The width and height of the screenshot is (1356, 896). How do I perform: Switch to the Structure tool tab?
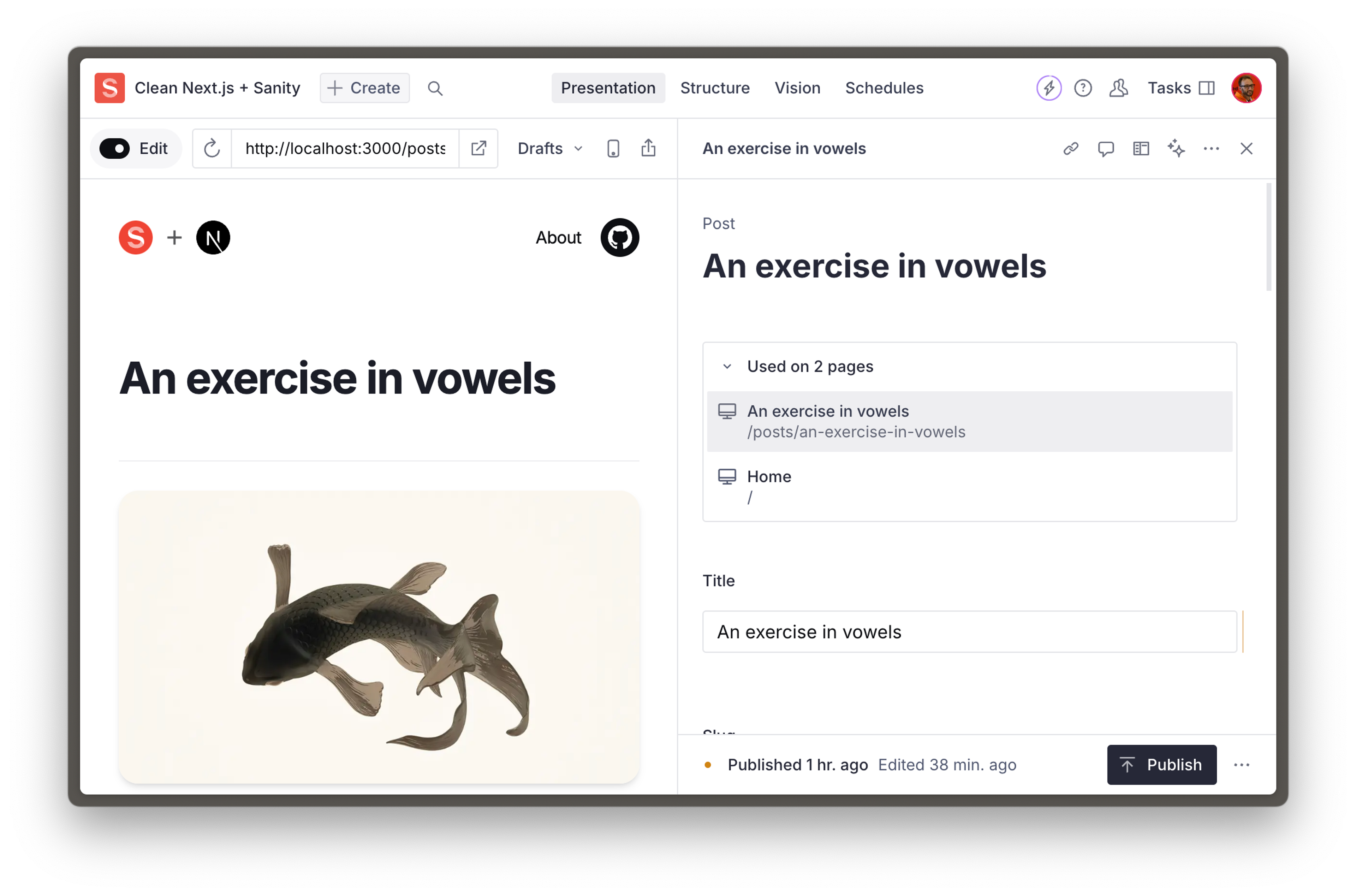coord(715,88)
